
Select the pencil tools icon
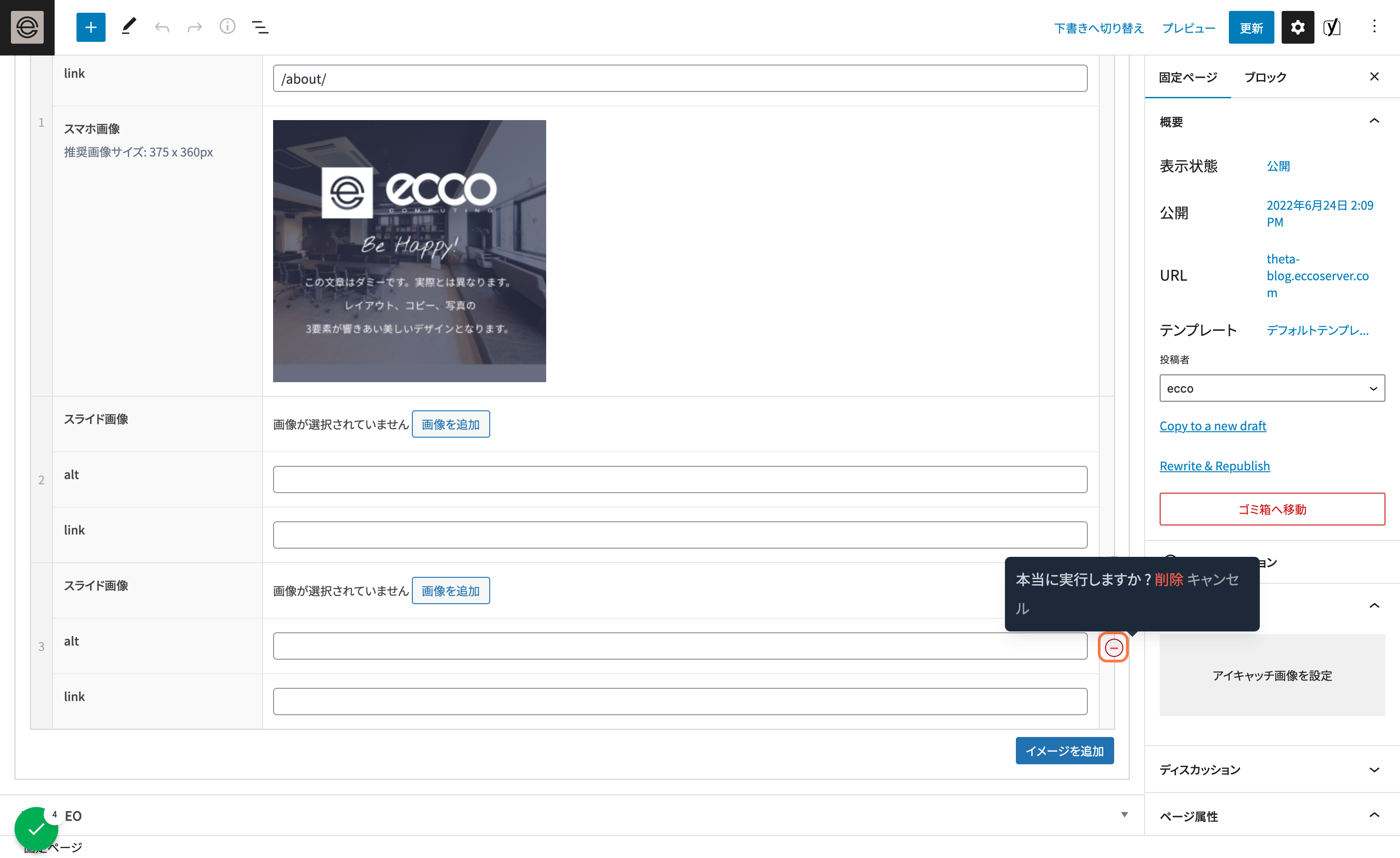tap(129, 27)
